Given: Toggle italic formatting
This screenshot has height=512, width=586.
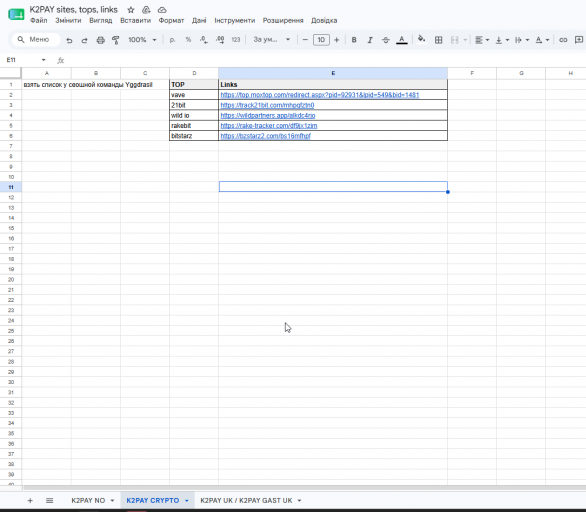Looking at the screenshot, I should (x=370, y=40).
